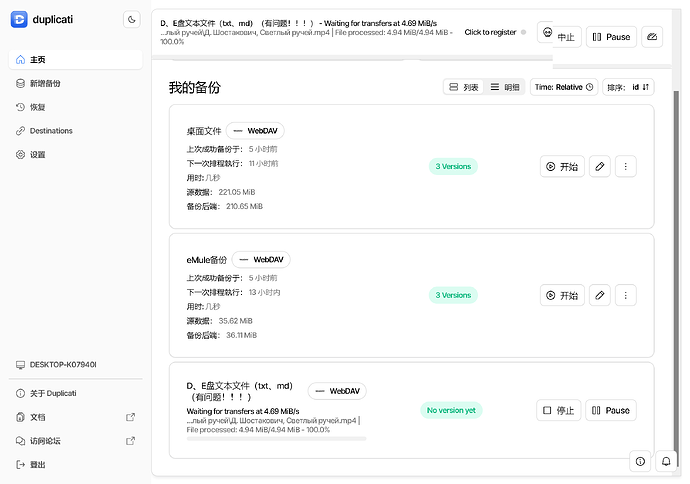Open the speed throttle icon button
Image resolution: width=690 pixels, height=484 pixels.
652,37
